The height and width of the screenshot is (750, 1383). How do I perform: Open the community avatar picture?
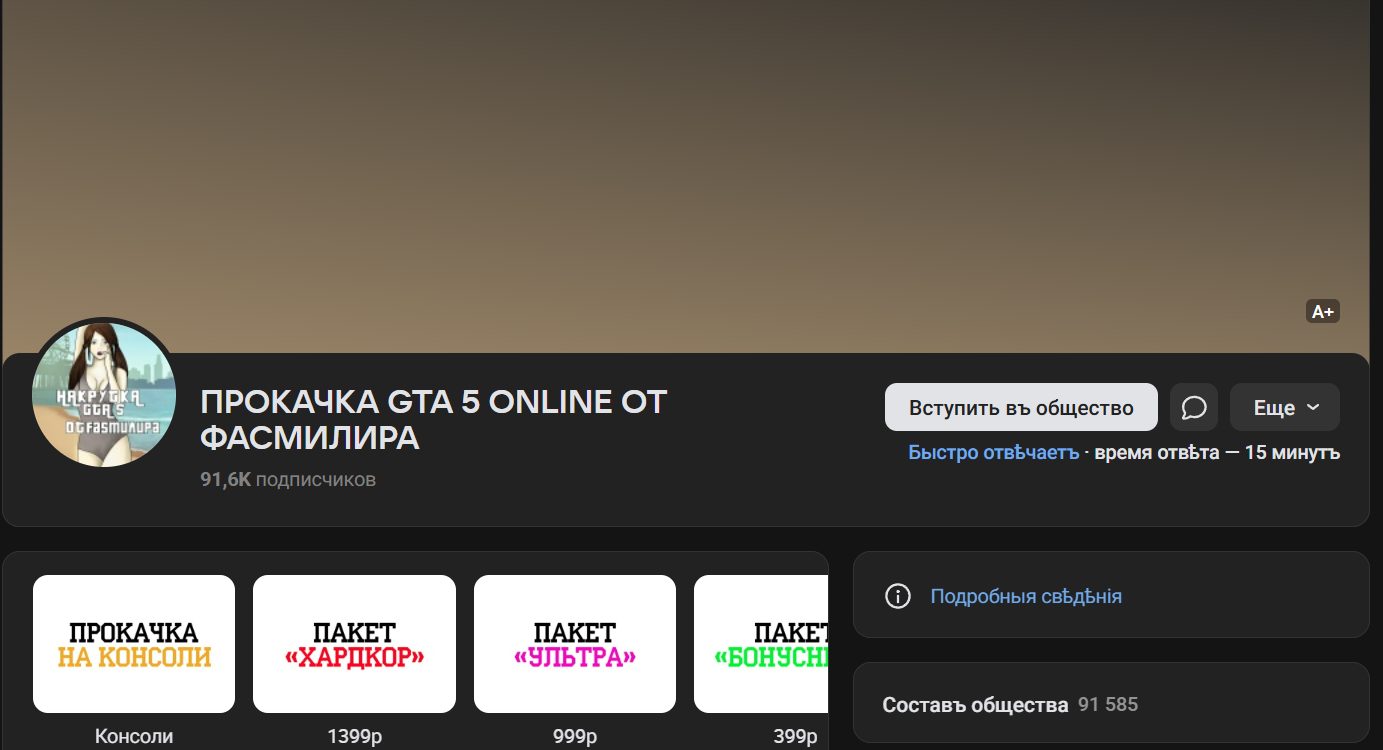[x=104, y=394]
